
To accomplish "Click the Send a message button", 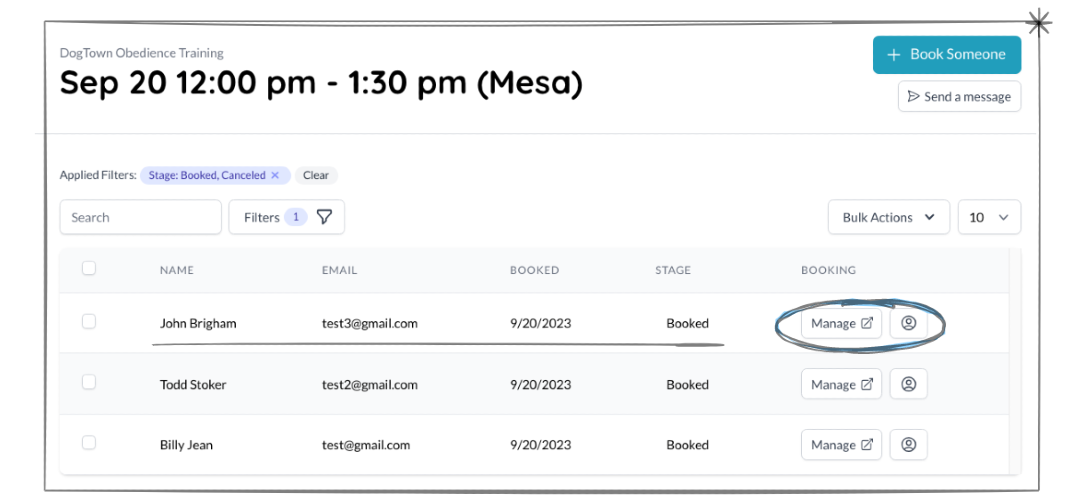I will point(959,97).
